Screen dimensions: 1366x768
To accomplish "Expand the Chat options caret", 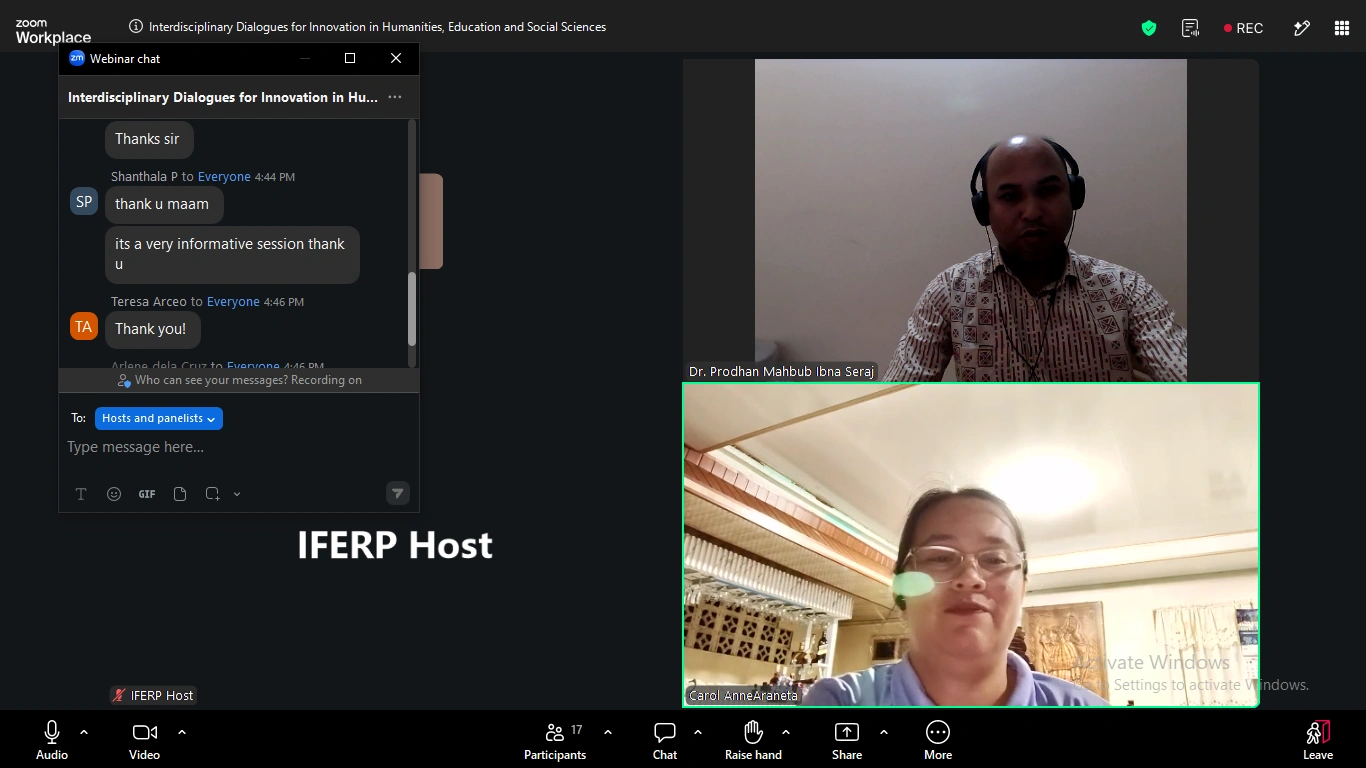I will [x=698, y=732].
